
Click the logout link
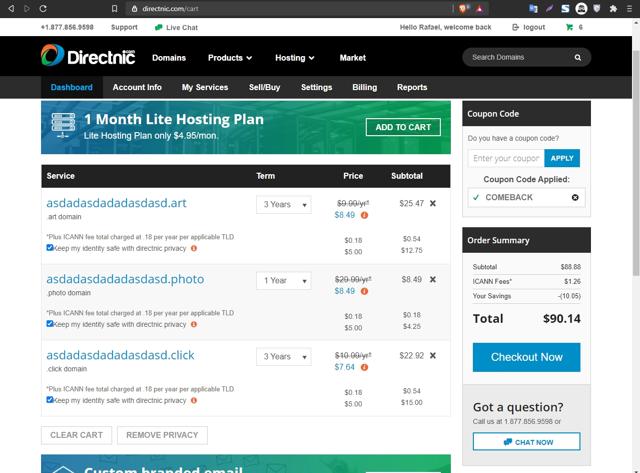click(x=529, y=27)
